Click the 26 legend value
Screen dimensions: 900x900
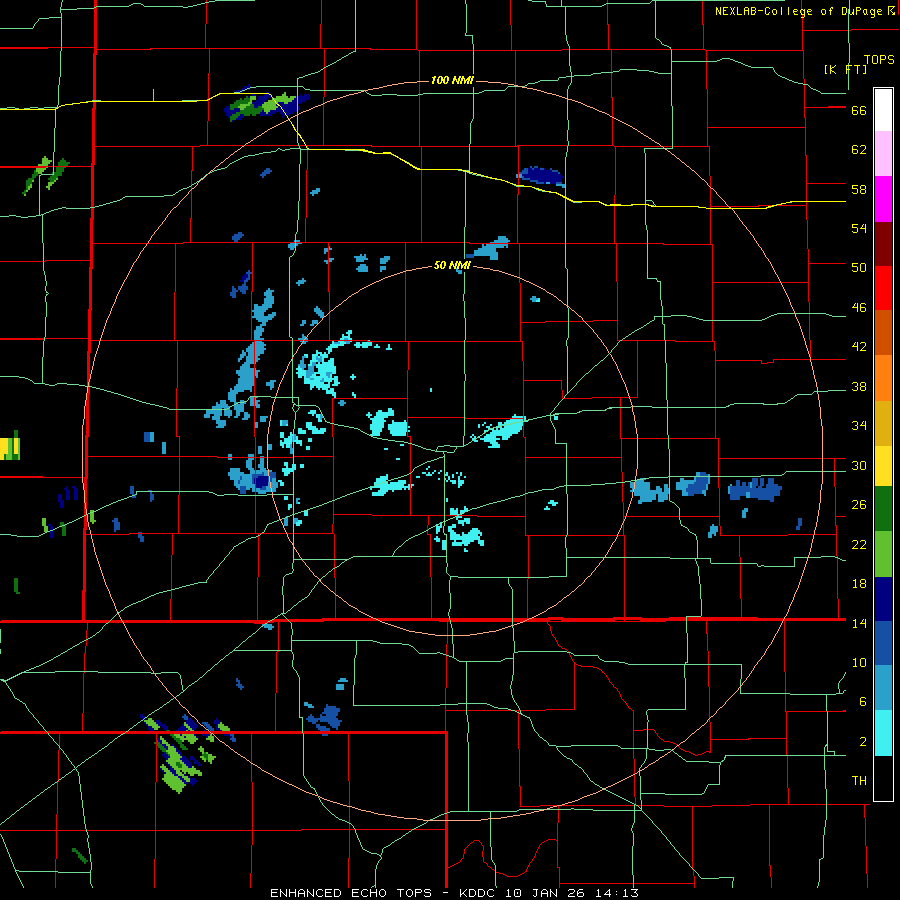pyautogui.click(x=859, y=505)
